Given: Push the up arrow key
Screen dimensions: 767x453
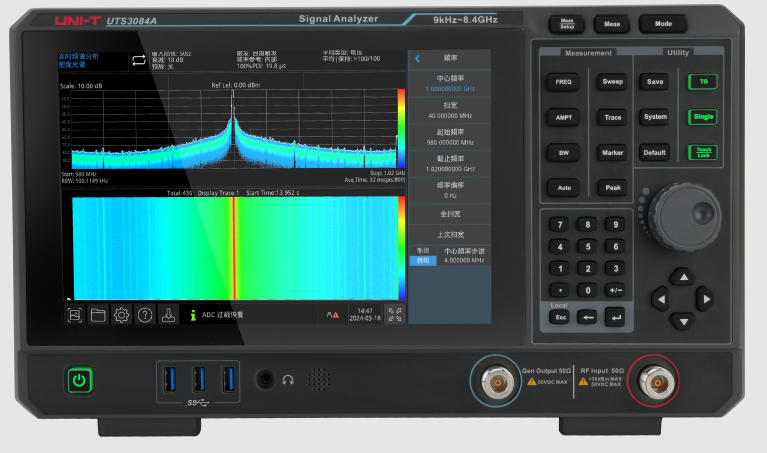Looking at the screenshot, I should [x=683, y=277].
